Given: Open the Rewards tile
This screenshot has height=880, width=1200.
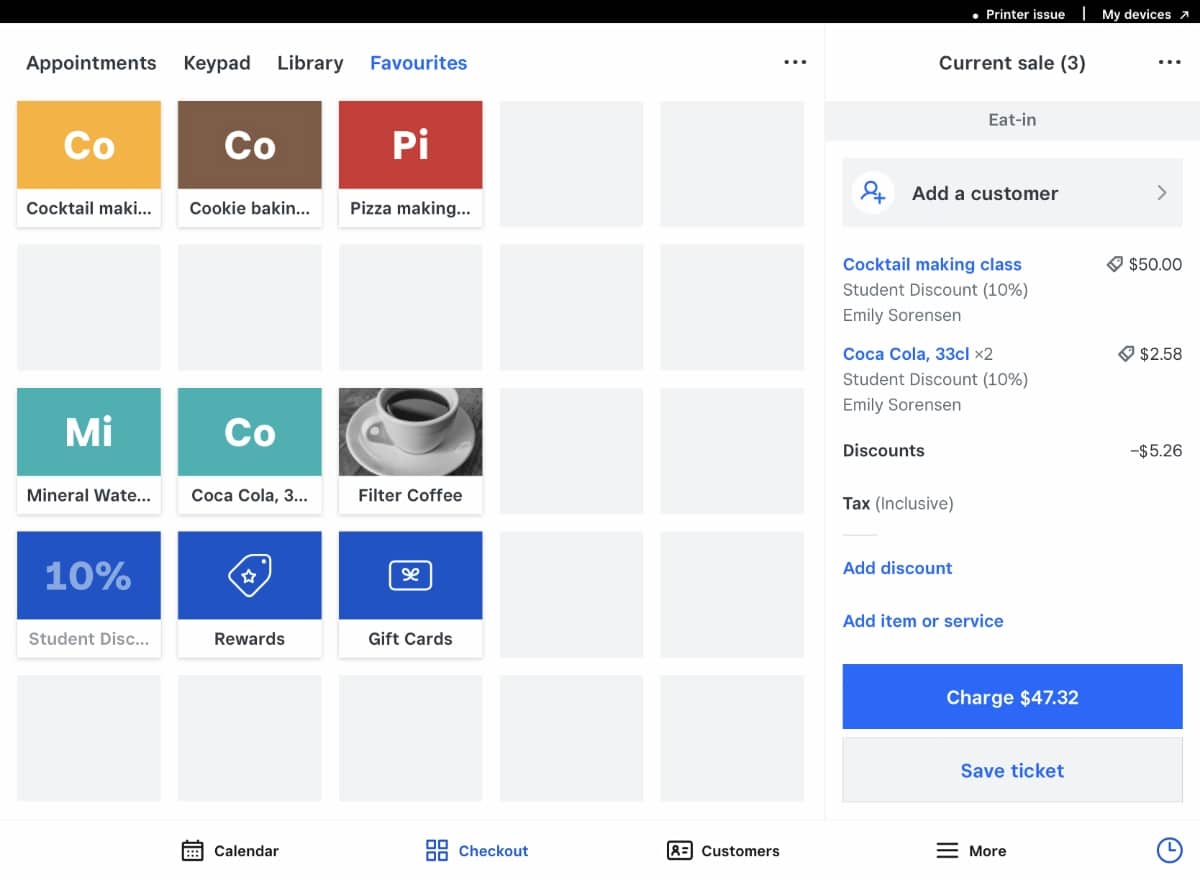Looking at the screenshot, I should 250,594.
